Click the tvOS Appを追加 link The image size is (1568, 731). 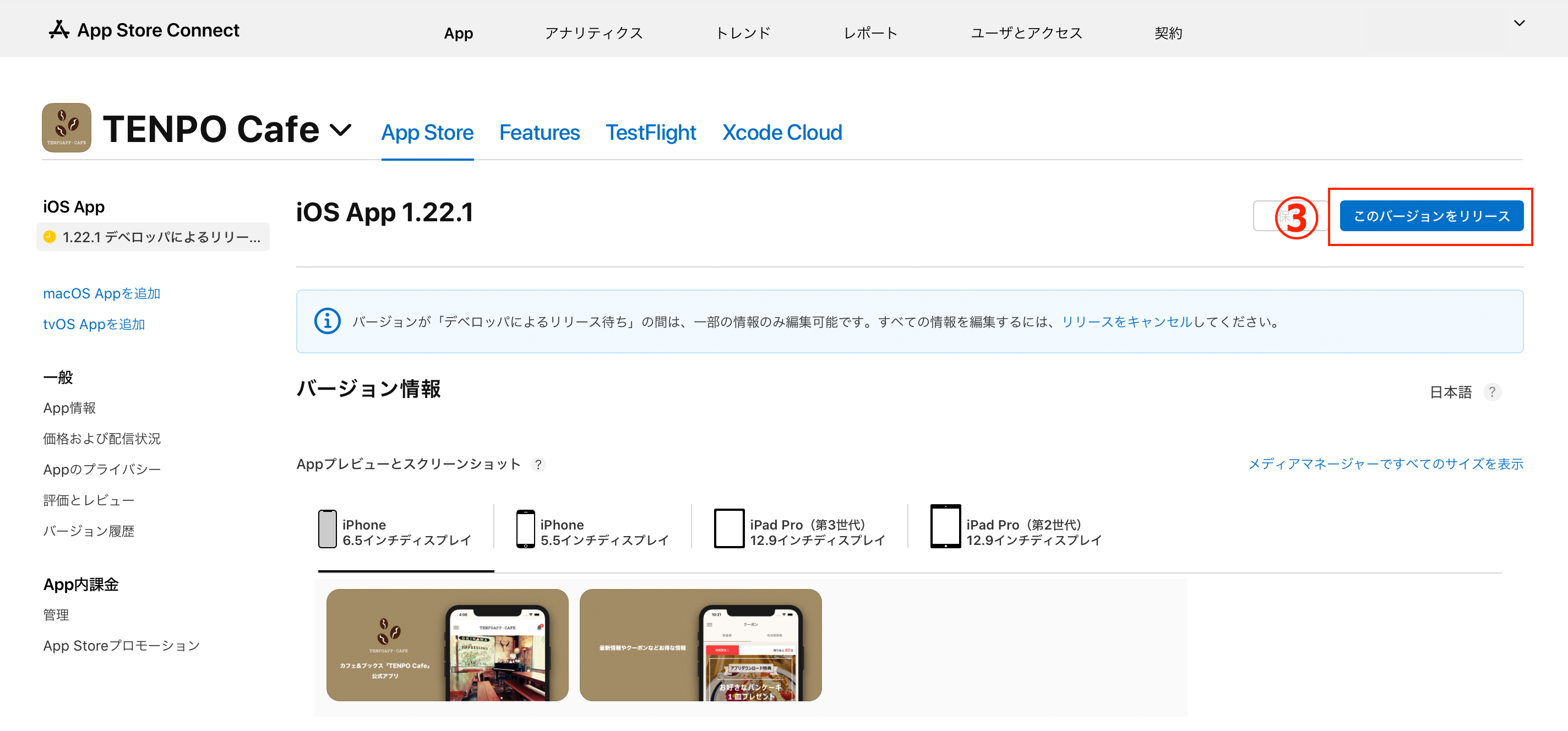click(x=94, y=324)
